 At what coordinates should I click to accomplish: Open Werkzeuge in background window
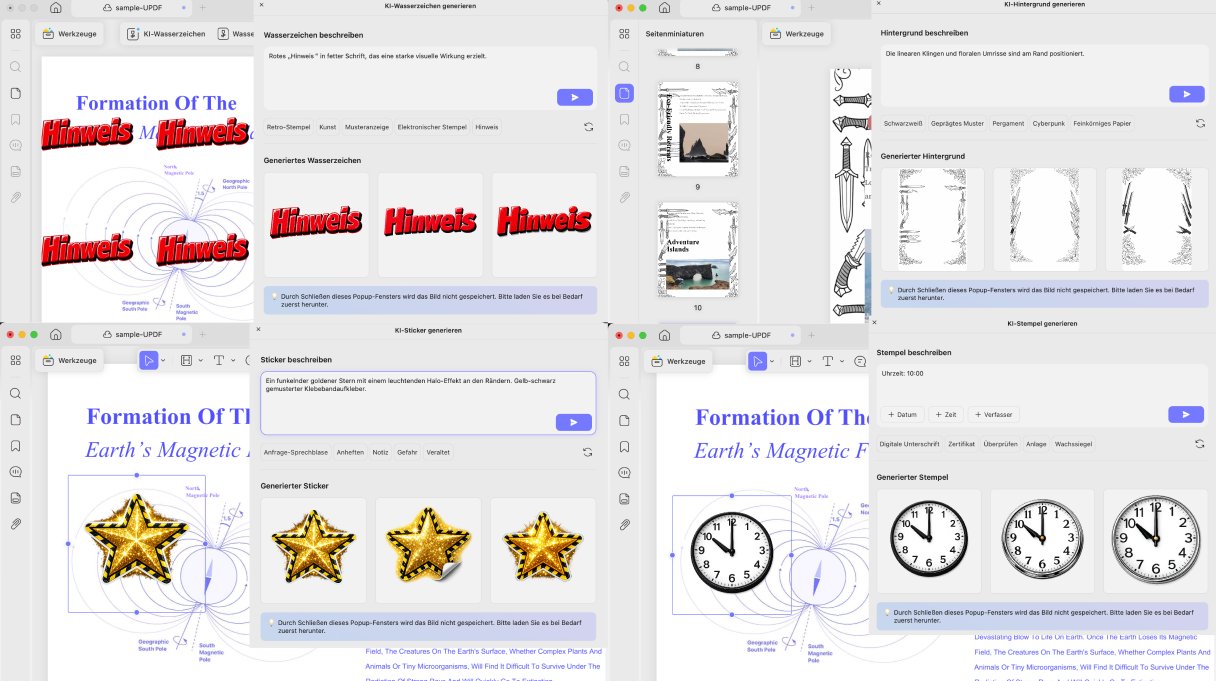point(797,34)
